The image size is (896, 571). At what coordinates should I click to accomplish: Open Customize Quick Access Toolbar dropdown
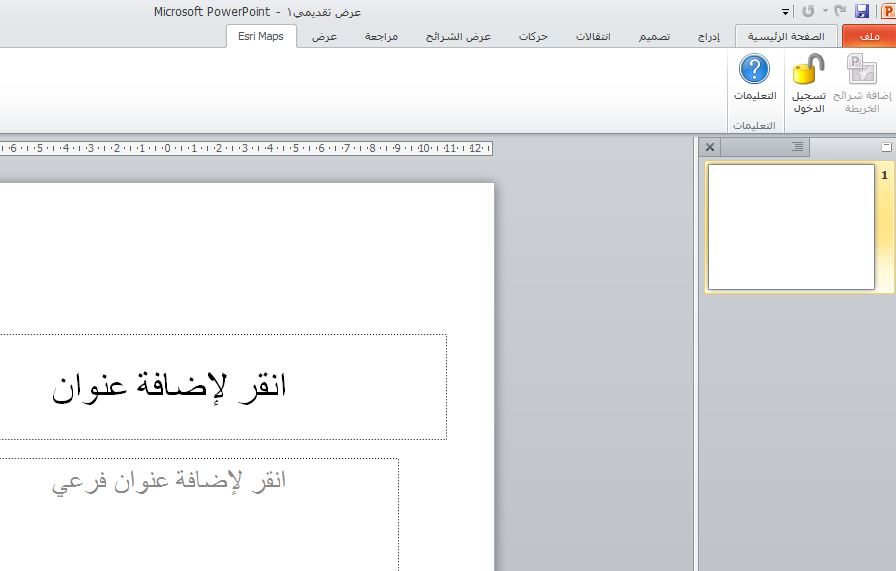(x=786, y=11)
